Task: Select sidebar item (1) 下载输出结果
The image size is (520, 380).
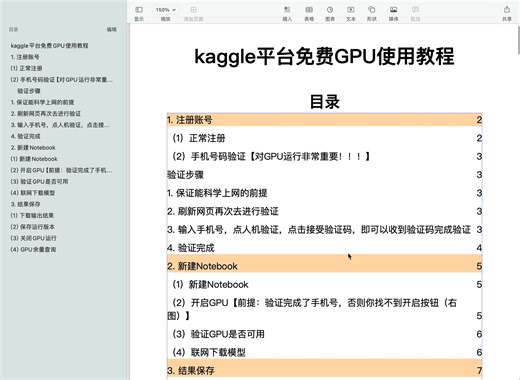Action: point(32,216)
